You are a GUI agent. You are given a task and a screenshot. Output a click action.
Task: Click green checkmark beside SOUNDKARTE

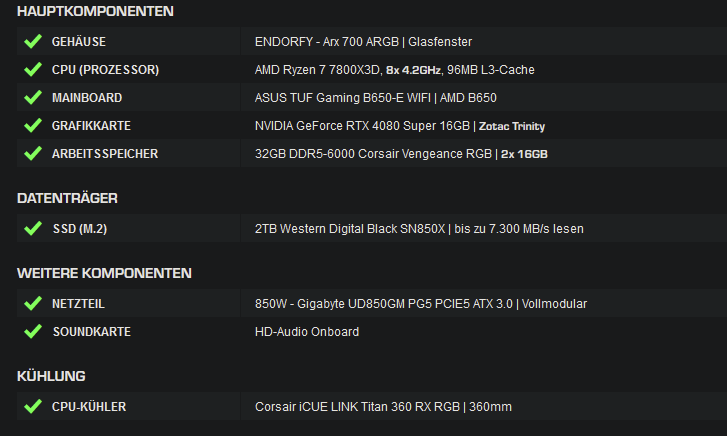click(33, 331)
